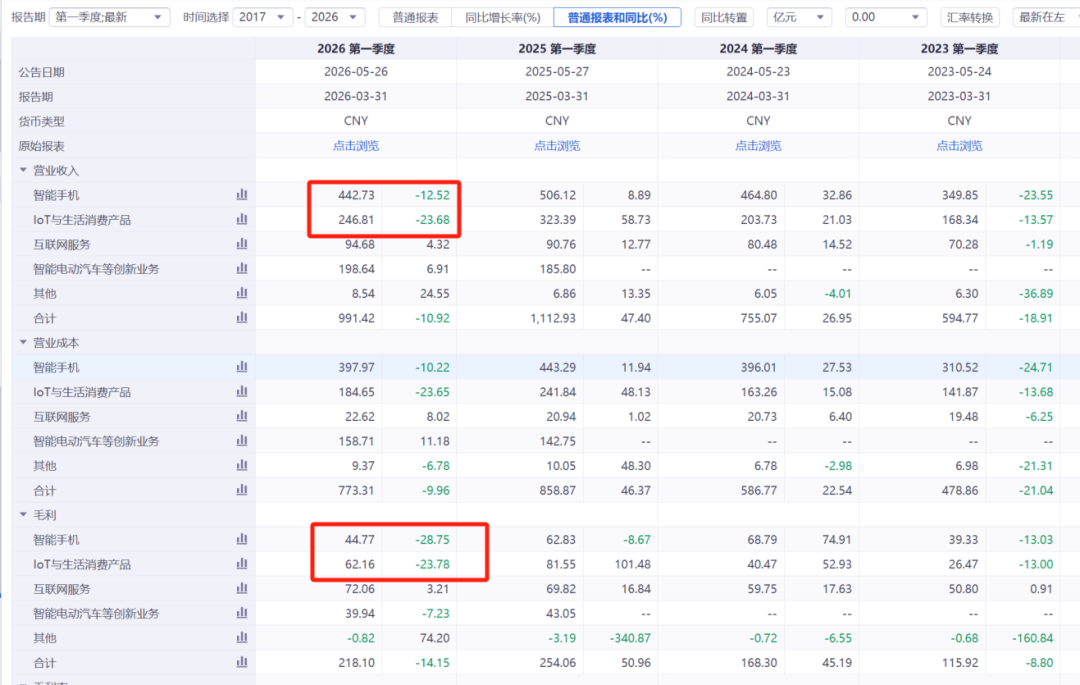Open 点击浏览 link for 2025 第一季度
This screenshot has height=685, width=1080.
point(557,146)
